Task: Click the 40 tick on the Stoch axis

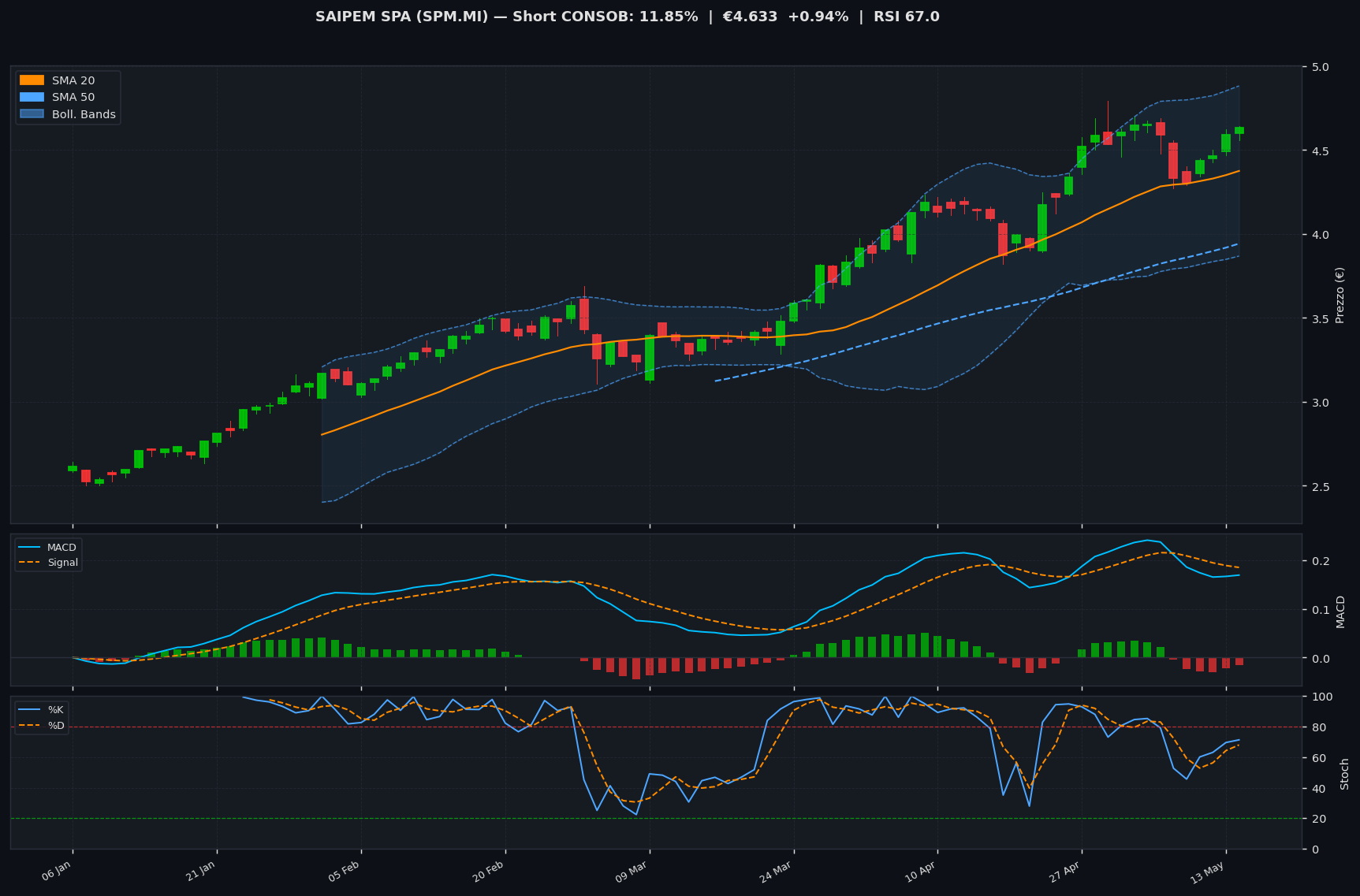Action: pyautogui.click(x=1320, y=788)
